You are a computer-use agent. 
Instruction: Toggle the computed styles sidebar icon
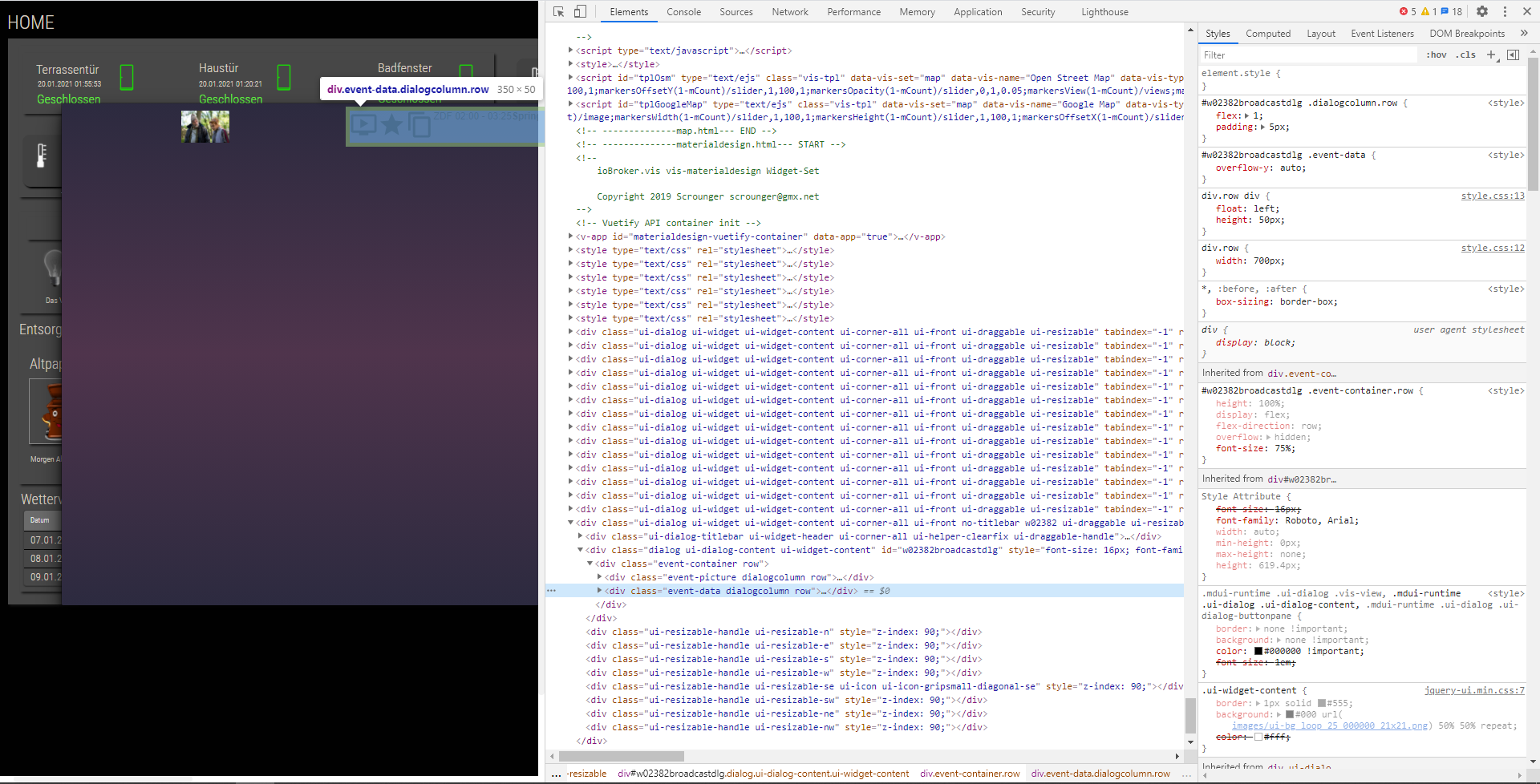tap(1513, 55)
